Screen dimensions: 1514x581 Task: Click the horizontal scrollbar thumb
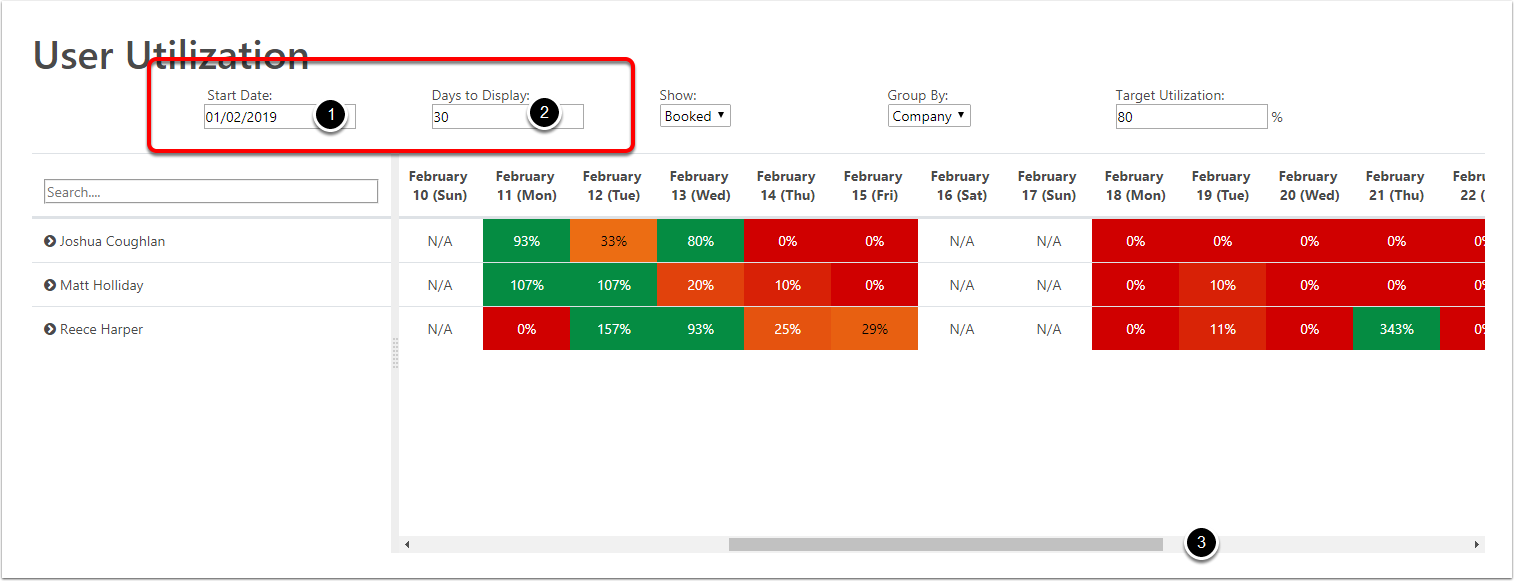coord(945,545)
